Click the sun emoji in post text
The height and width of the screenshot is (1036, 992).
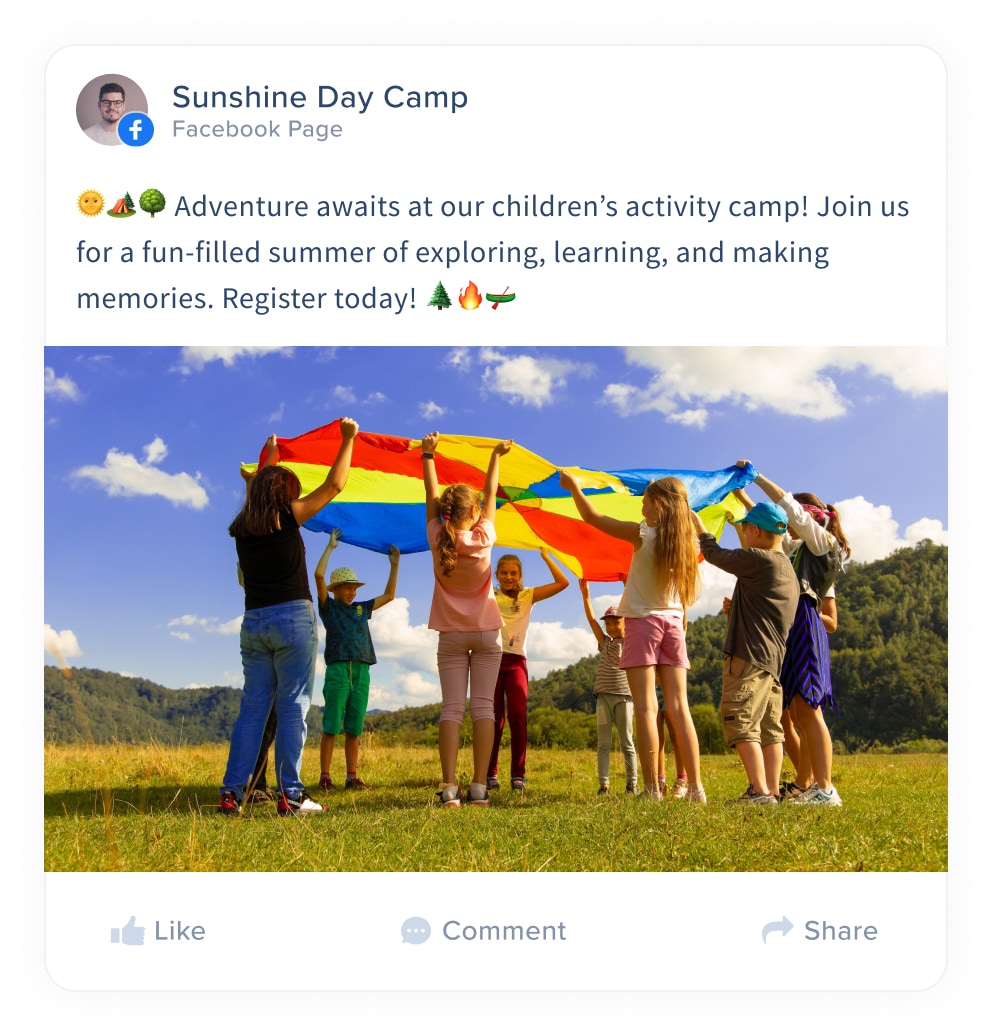pyautogui.click(x=91, y=204)
